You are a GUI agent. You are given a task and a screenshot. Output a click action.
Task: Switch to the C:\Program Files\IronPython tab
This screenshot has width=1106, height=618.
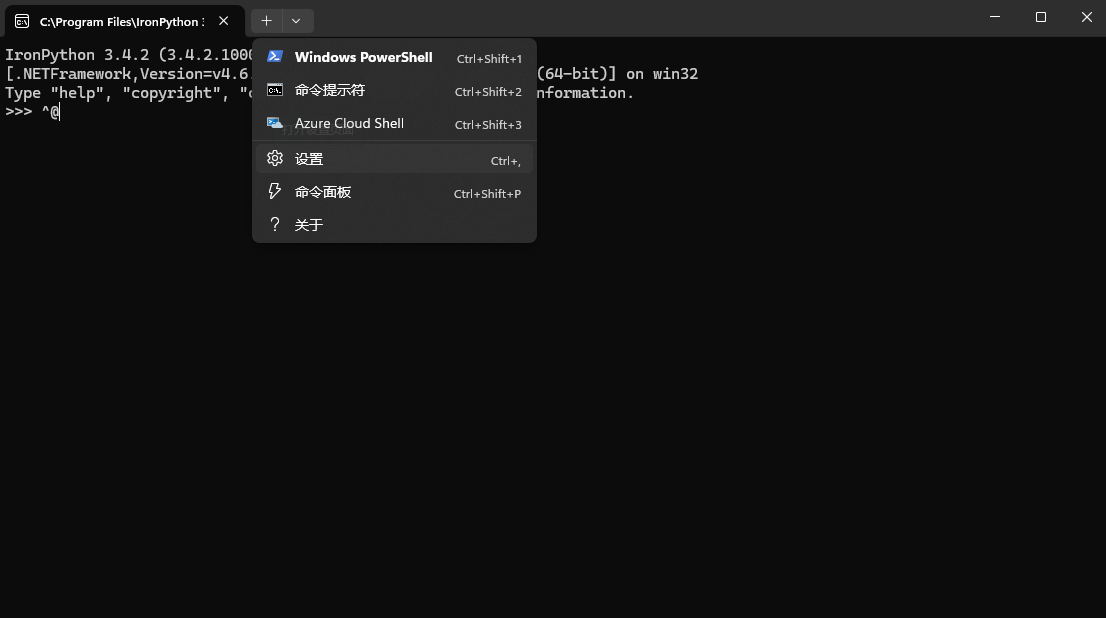(x=120, y=21)
